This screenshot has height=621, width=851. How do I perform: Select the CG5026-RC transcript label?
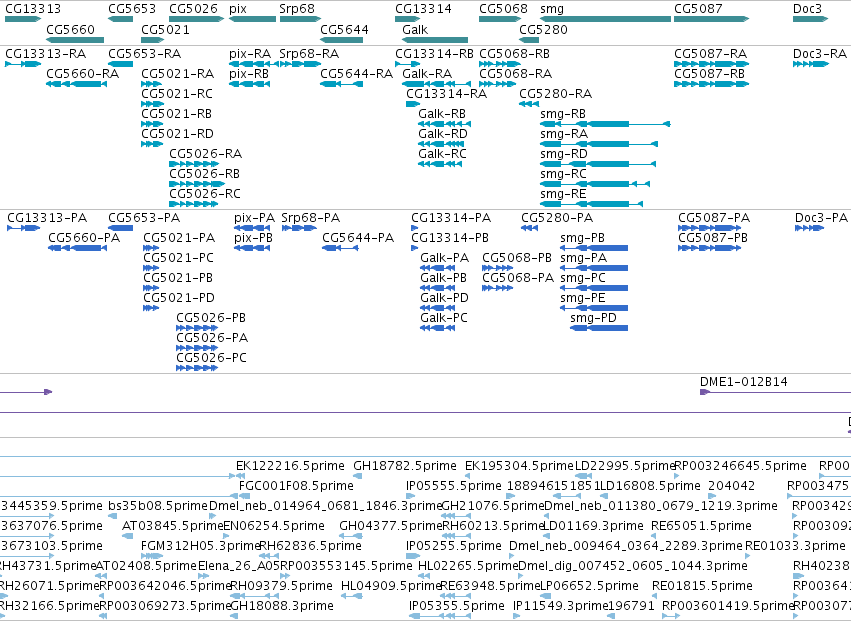tap(205, 194)
